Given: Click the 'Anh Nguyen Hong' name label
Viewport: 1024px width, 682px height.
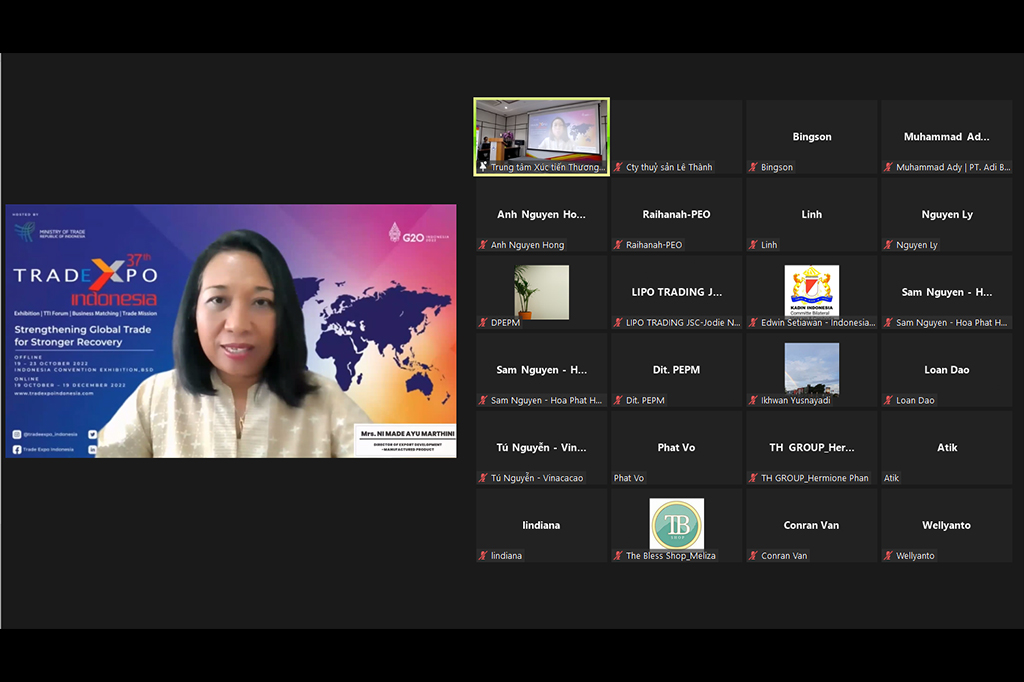Looking at the screenshot, I should (528, 245).
